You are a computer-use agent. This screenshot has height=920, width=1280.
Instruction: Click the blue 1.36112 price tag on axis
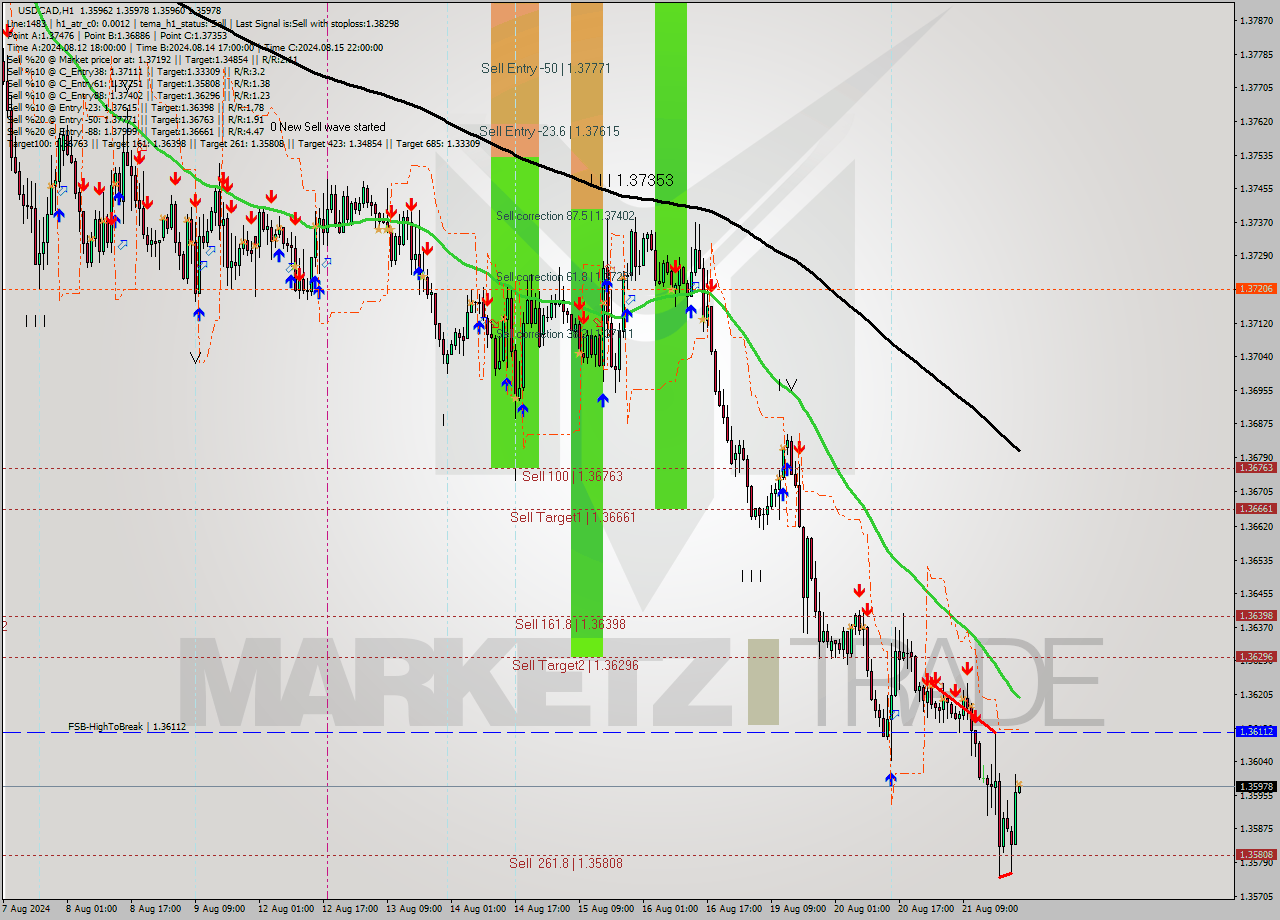[1256, 732]
